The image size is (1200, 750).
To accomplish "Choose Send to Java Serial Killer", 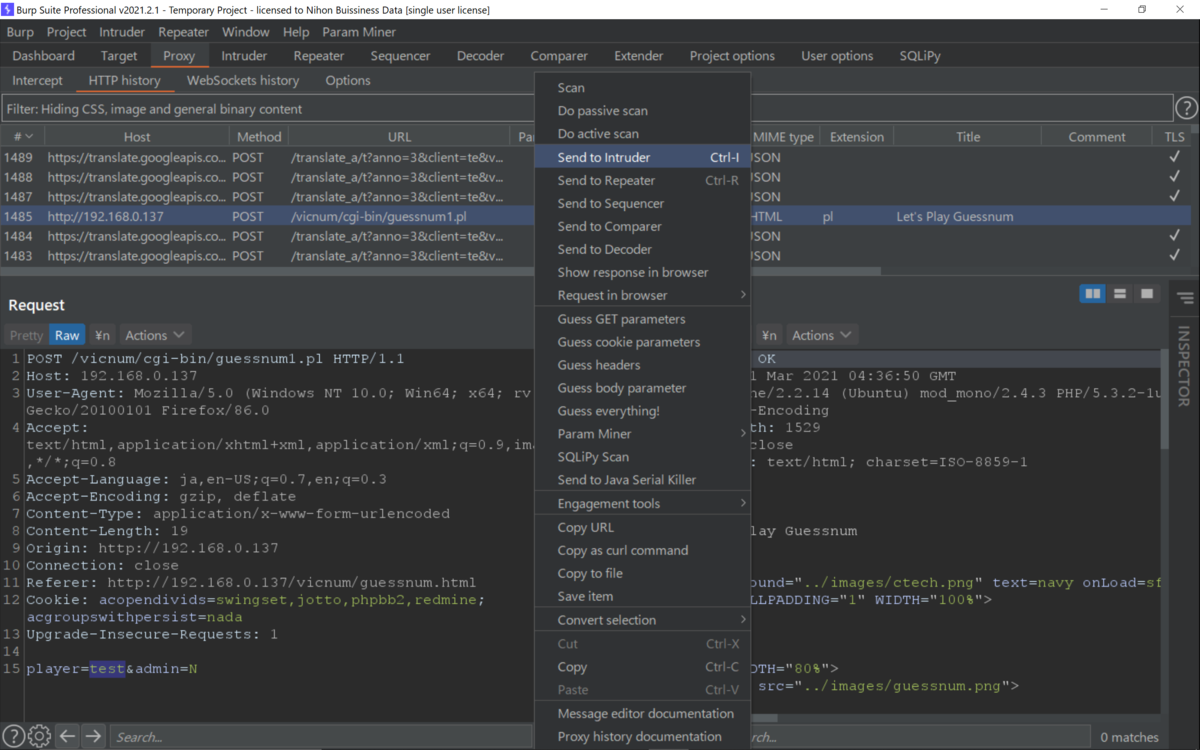I will pyautogui.click(x=642, y=480).
